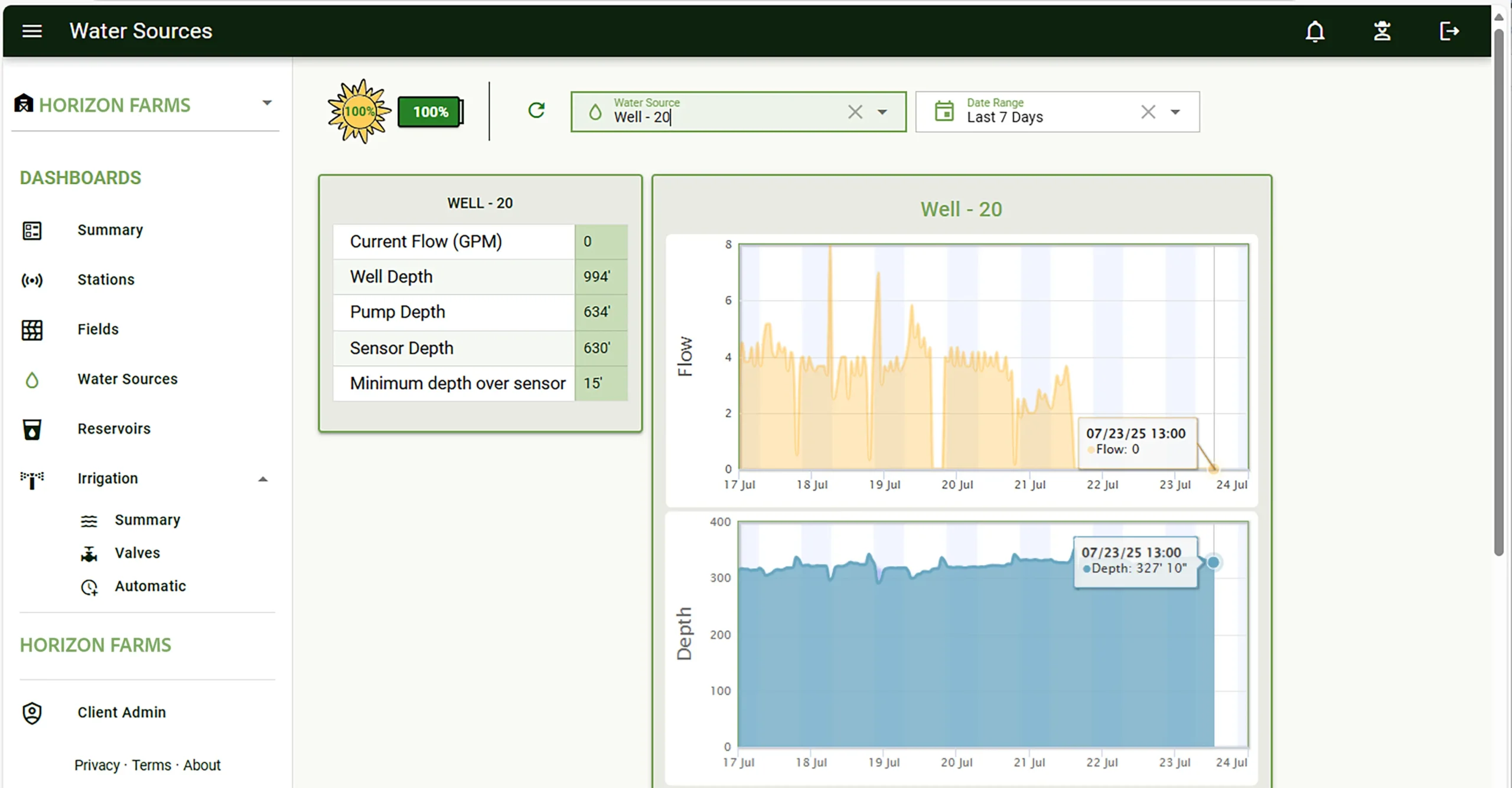Click the sun solar status icon
1512x788 pixels.
pos(359,111)
